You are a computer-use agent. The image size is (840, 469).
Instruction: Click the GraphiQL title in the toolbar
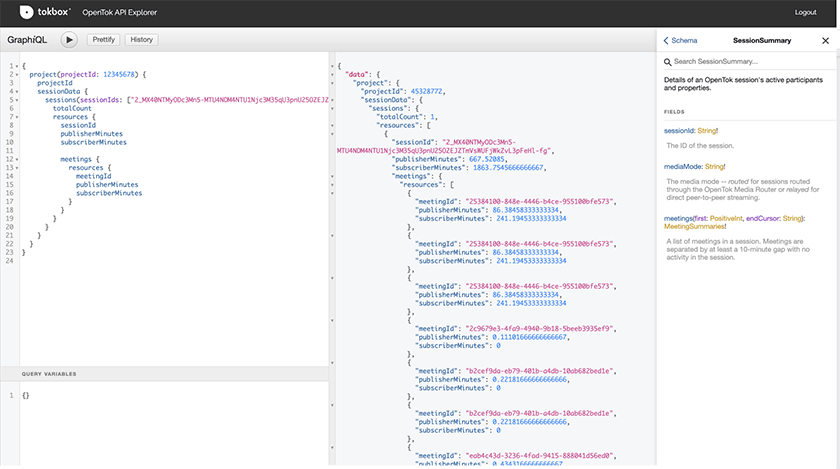(27, 40)
